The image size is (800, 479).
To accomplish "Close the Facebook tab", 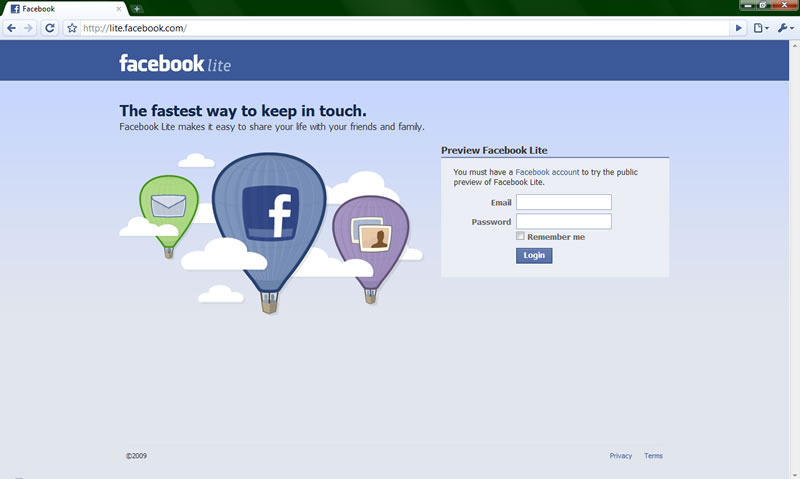I will tap(118, 9).
